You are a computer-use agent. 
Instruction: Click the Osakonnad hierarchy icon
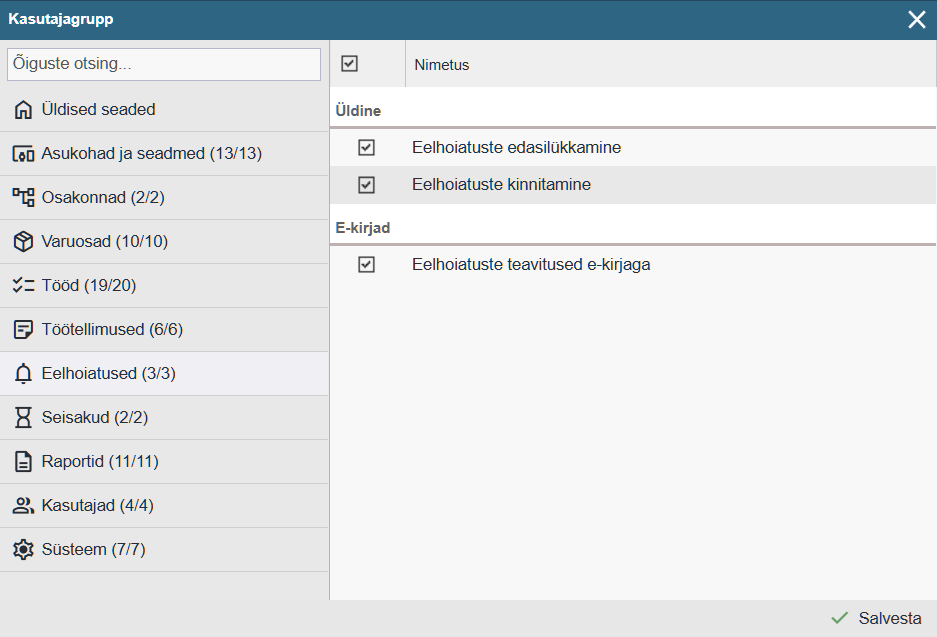pyautogui.click(x=23, y=198)
